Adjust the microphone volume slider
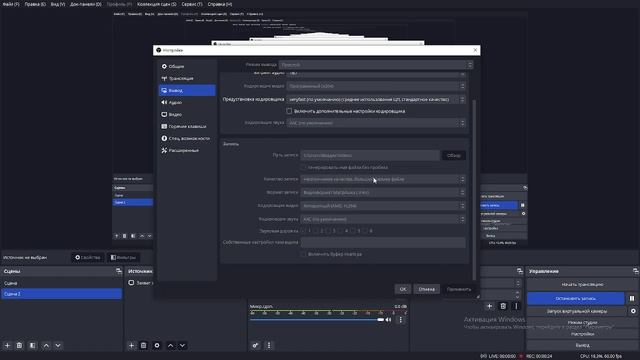This screenshot has width=640, height=360. click(x=317, y=320)
